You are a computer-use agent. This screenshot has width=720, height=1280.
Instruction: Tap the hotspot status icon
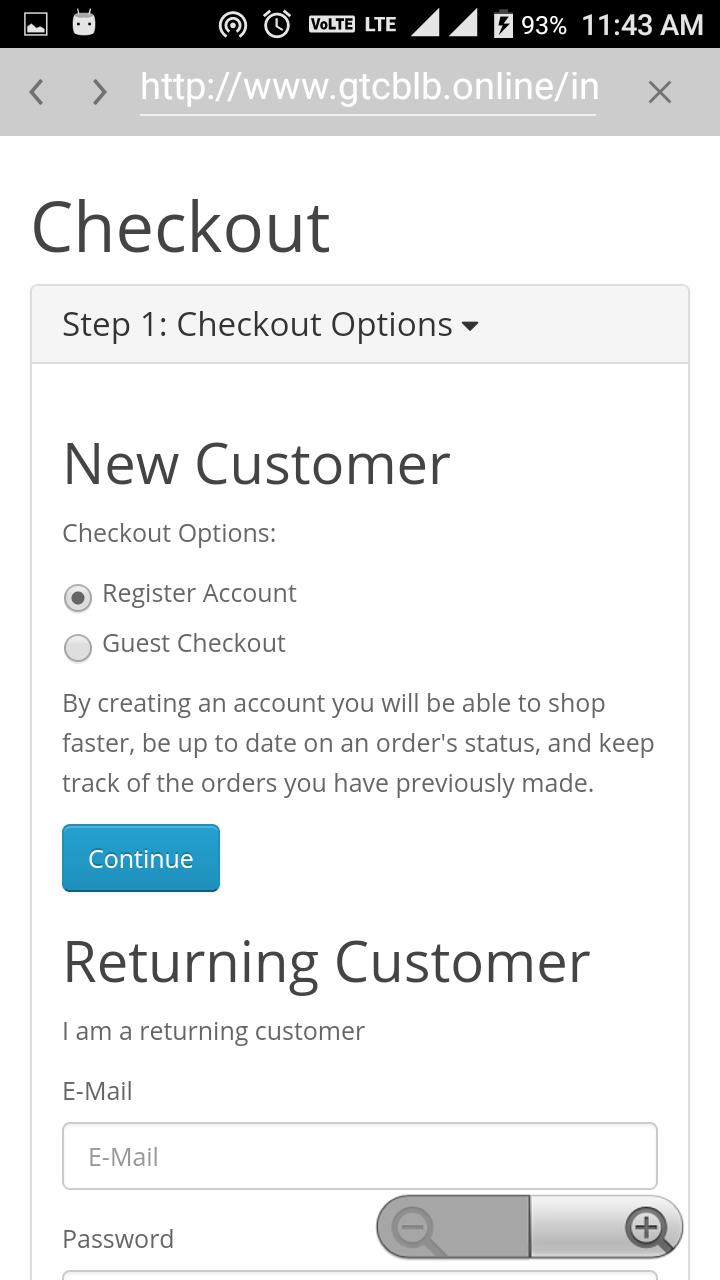pos(233,24)
